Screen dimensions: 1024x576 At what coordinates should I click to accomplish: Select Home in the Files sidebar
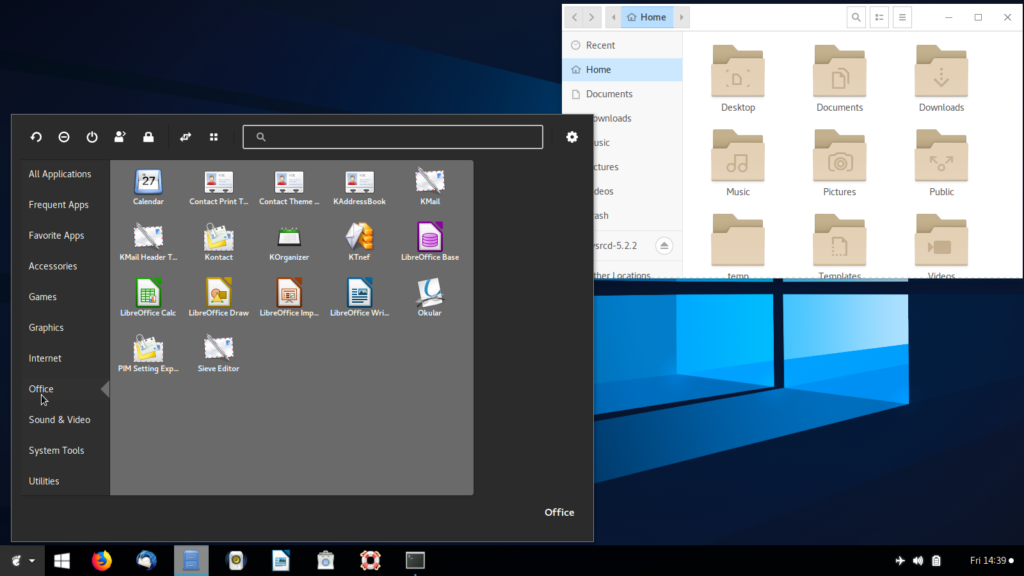pyautogui.click(x=622, y=70)
